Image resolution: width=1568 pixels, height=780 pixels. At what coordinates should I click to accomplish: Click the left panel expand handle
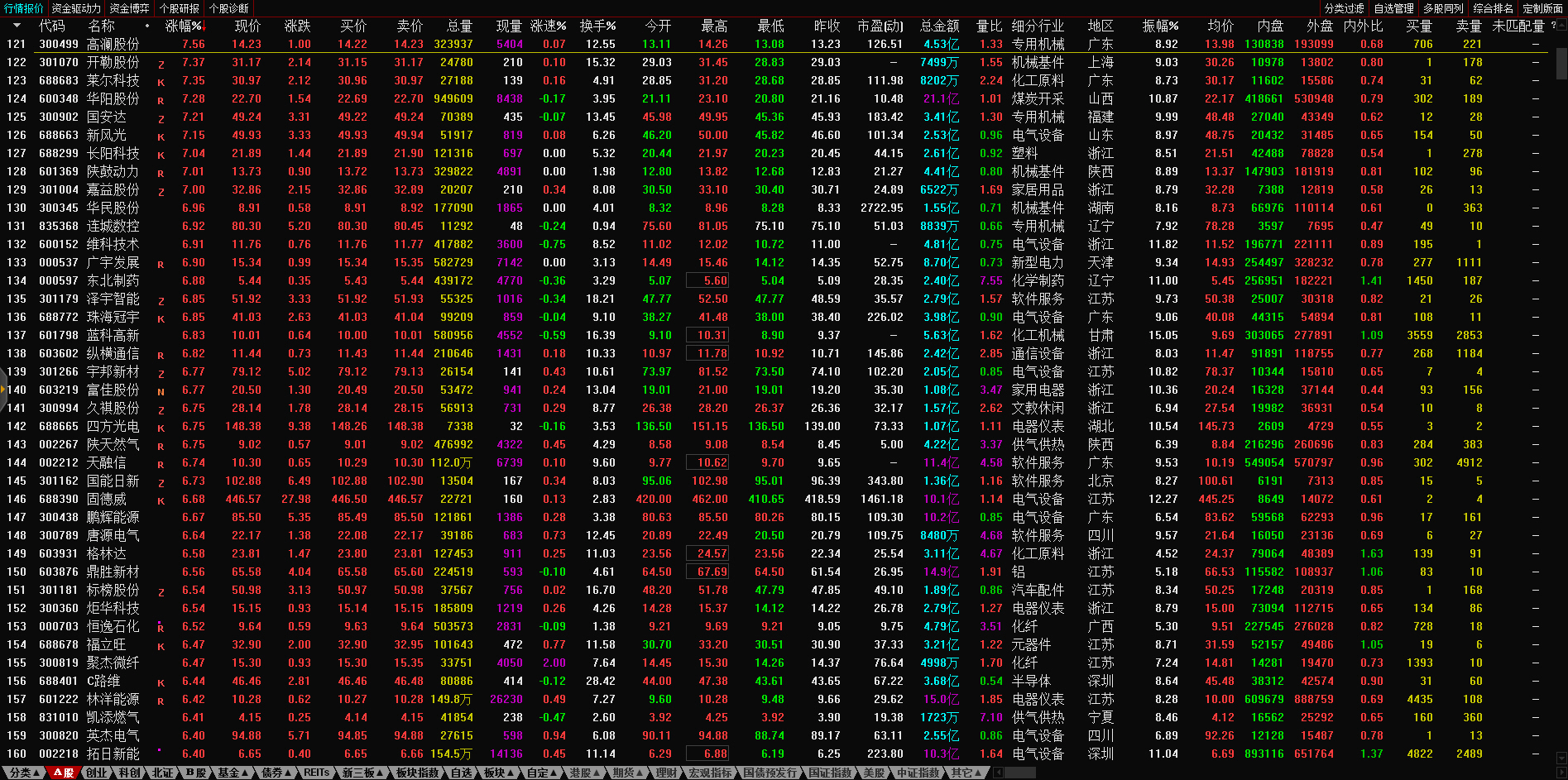click(3, 387)
